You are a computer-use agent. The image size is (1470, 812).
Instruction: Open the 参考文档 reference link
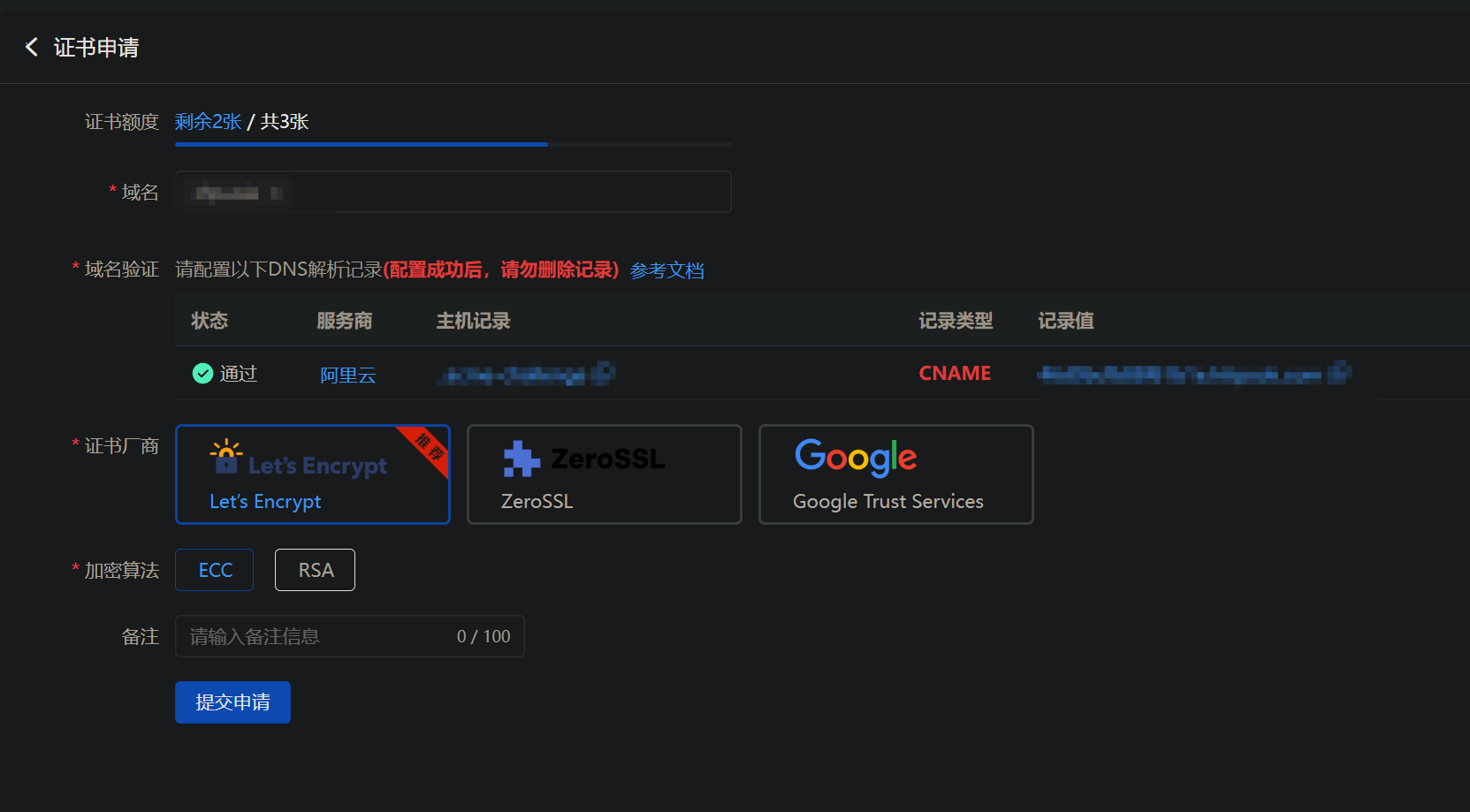click(666, 270)
